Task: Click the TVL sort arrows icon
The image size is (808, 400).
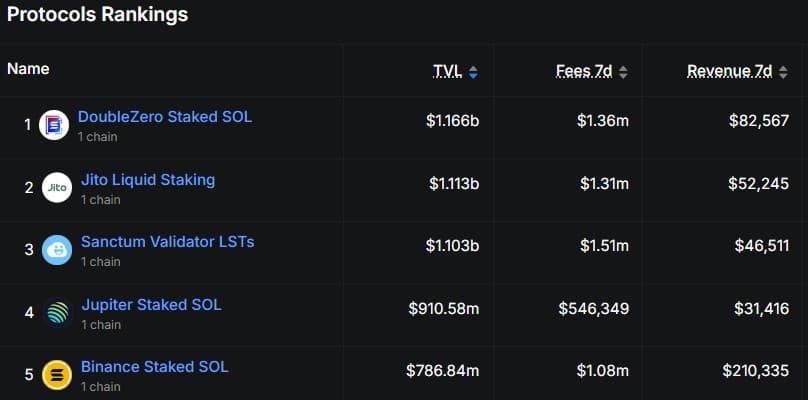Action: (x=473, y=72)
